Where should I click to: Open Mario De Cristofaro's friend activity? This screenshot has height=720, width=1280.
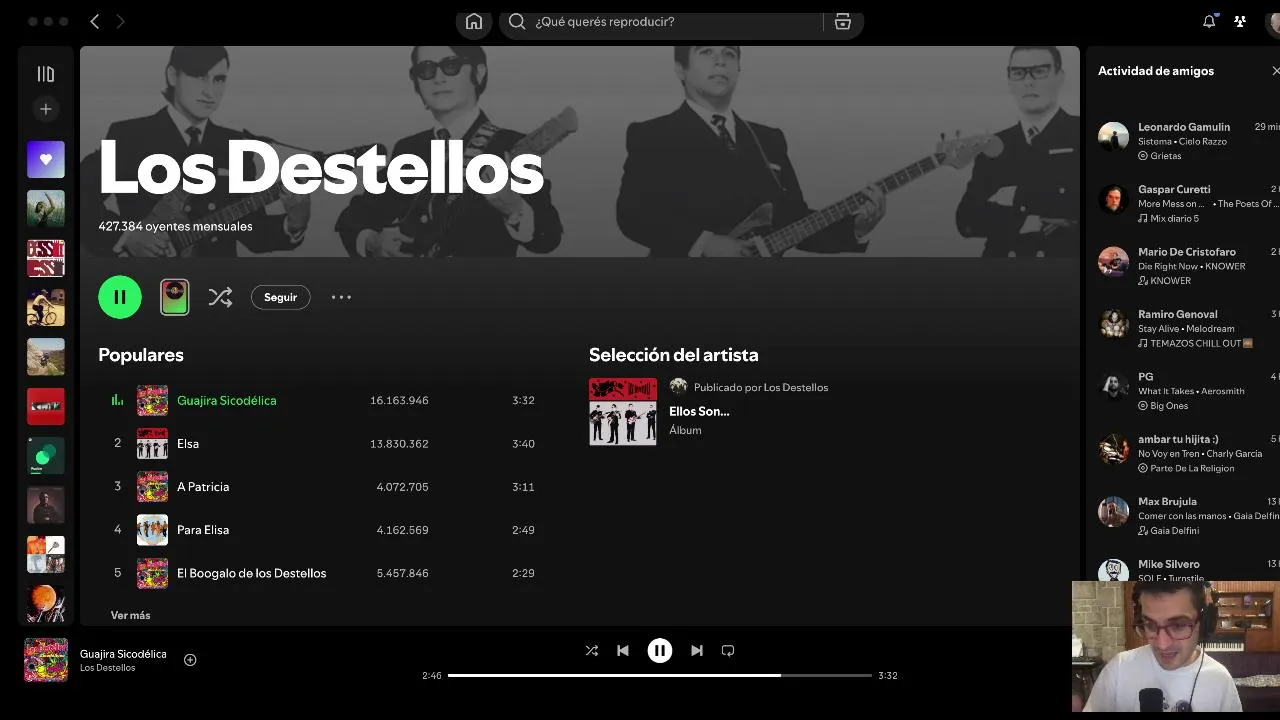click(1188, 266)
